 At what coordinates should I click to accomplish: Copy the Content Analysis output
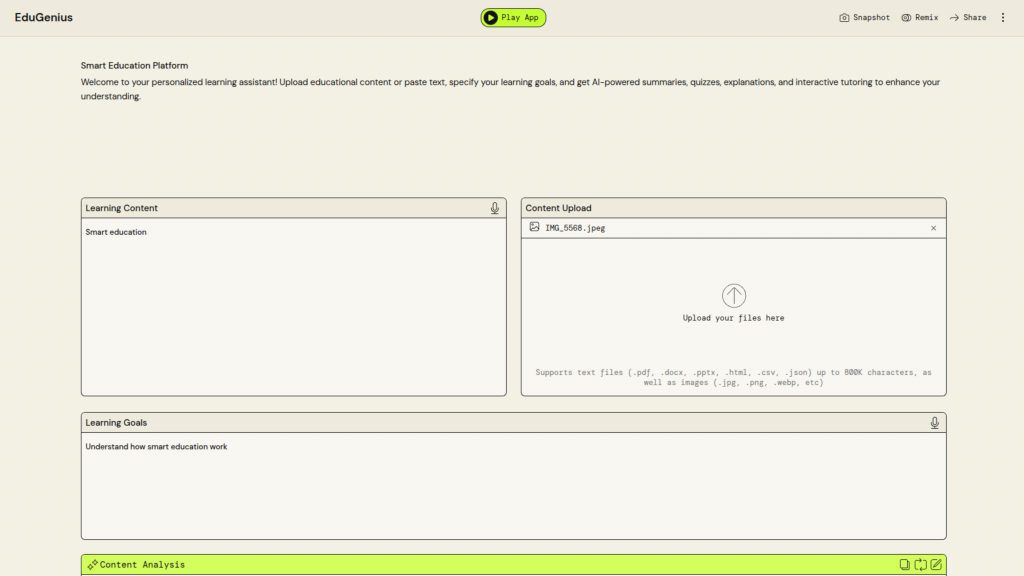904,565
